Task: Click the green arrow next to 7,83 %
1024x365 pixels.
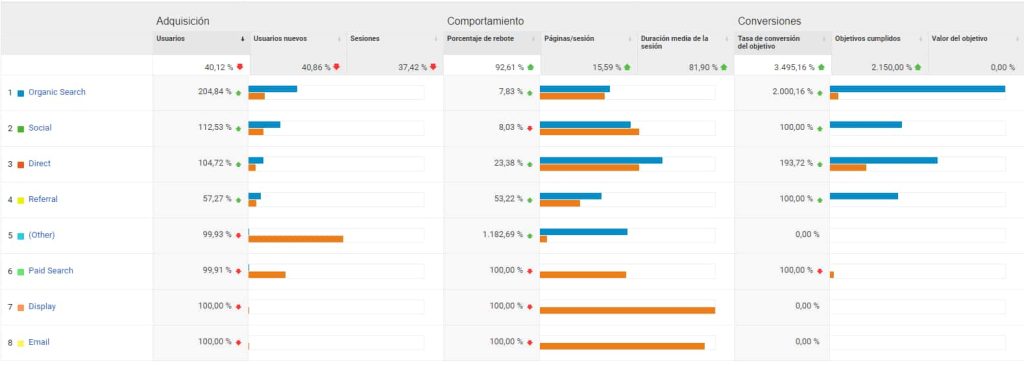Action: click(x=530, y=93)
